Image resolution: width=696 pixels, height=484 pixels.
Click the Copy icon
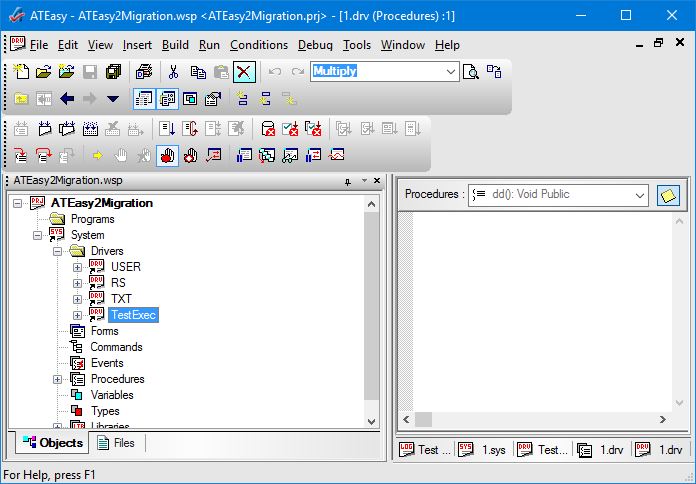(198, 71)
